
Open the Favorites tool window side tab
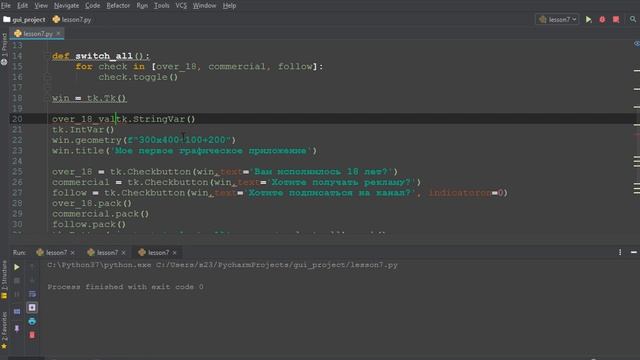tap(4, 330)
